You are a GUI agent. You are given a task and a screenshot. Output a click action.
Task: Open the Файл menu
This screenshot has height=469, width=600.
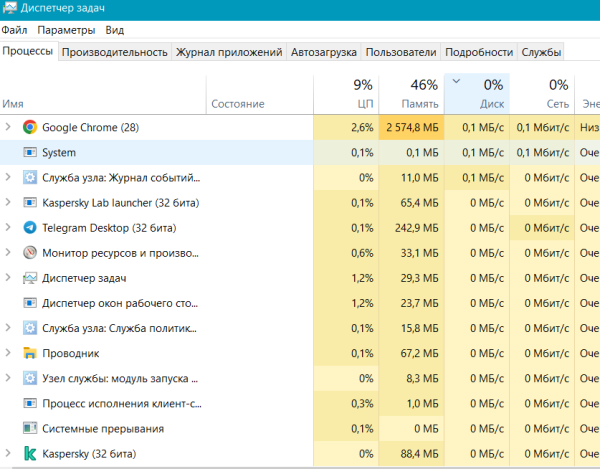14,31
